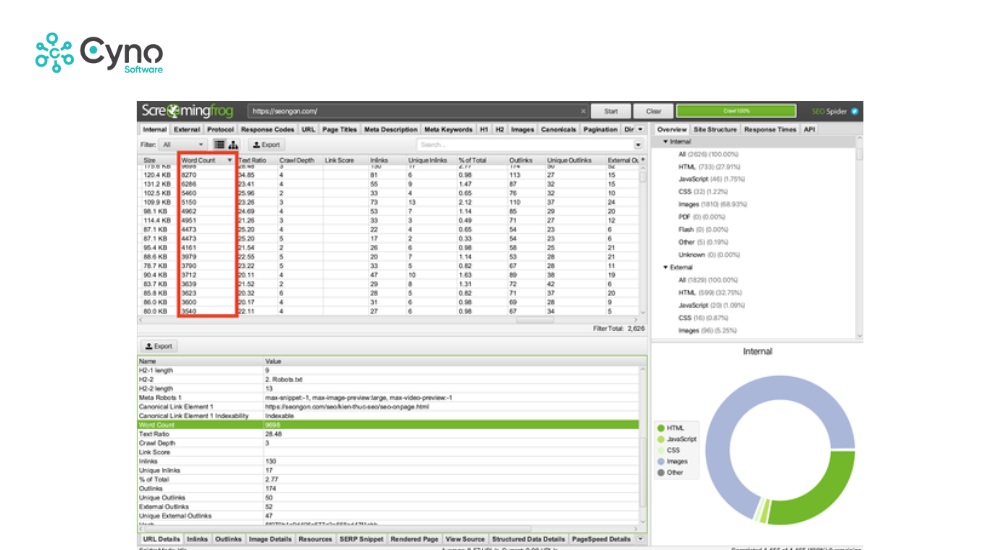1000x550 pixels.
Task: Switch to list view icon
Action: click(220, 145)
